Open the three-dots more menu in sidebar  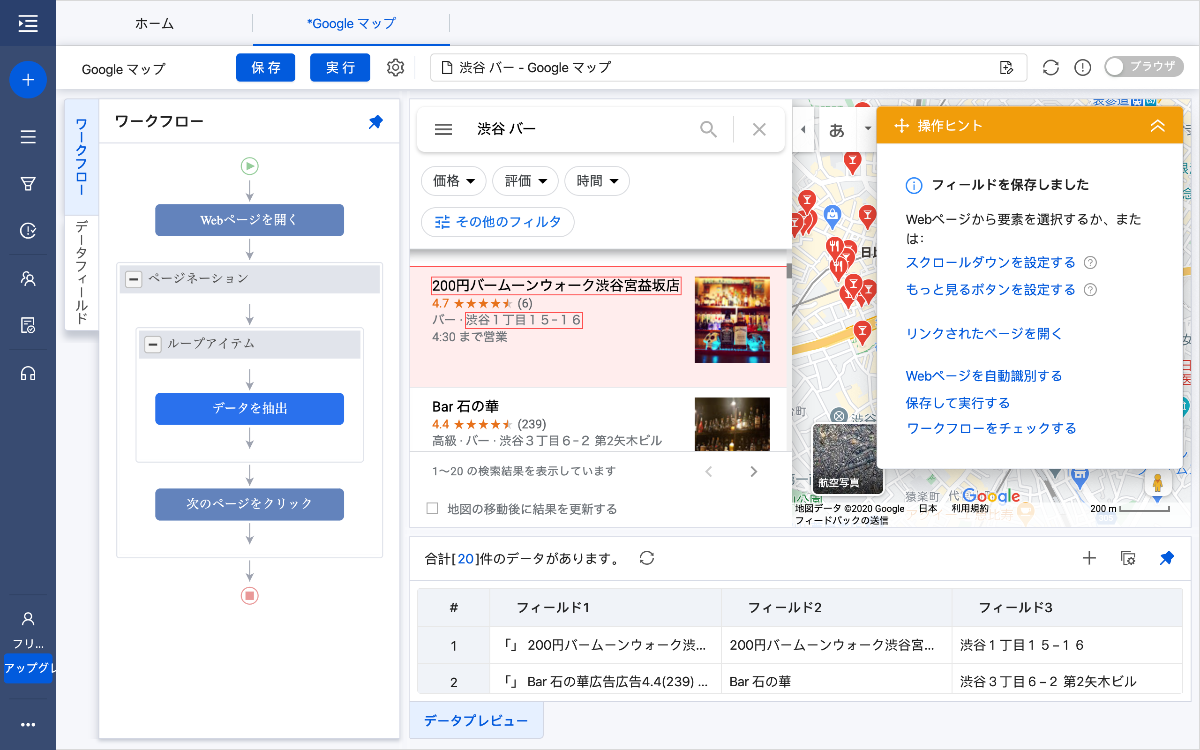pos(28,725)
